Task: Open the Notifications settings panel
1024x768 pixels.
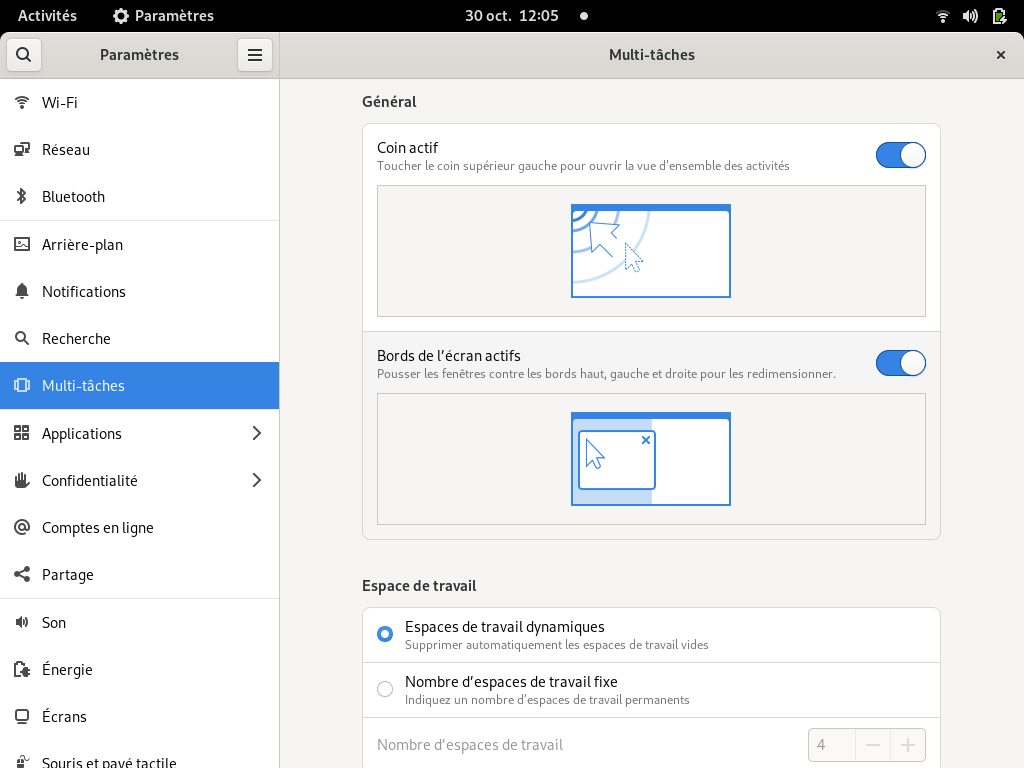Action: coord(140,291)
